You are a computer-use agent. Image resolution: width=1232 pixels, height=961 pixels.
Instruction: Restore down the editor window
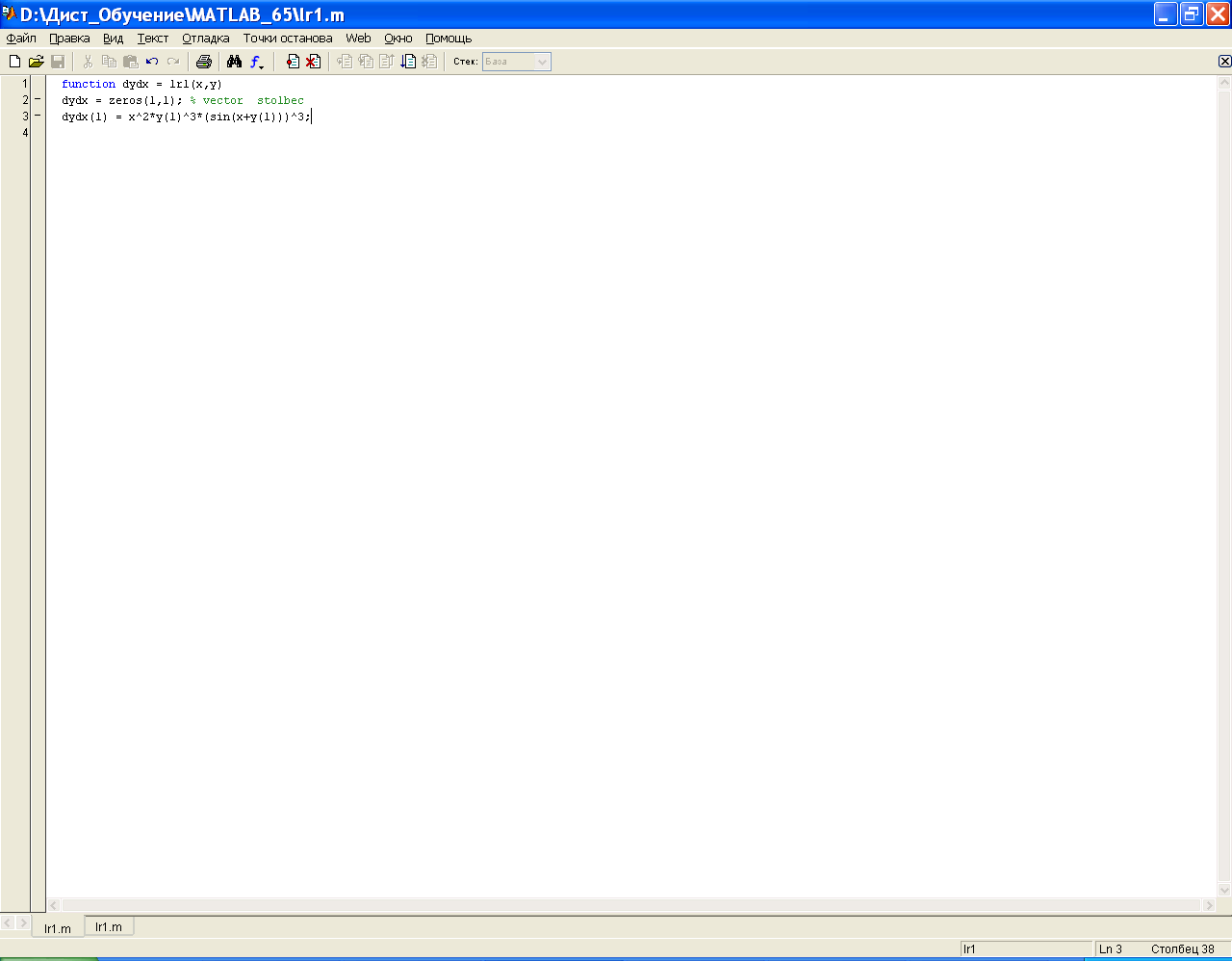tap(1192, 13)
